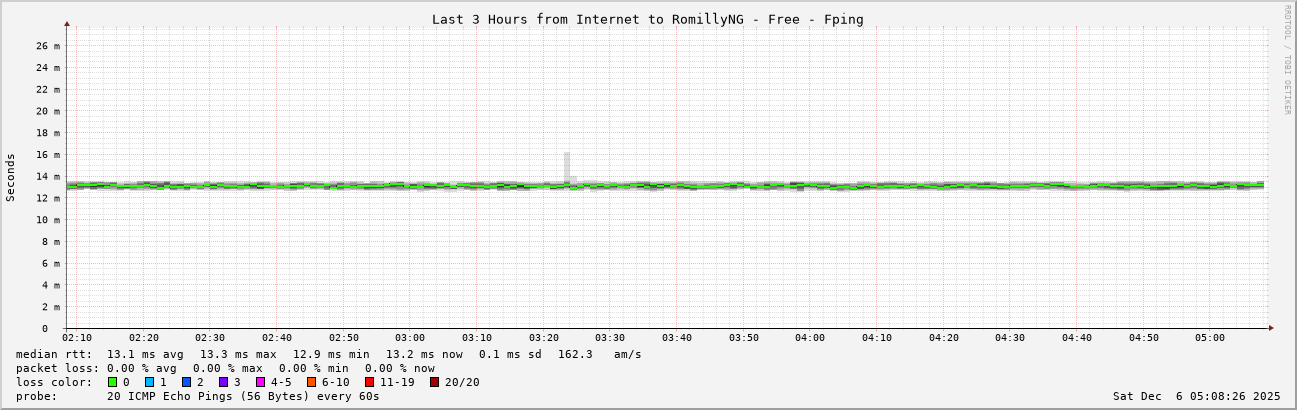
Task: Click the red 11-19 loss swatch
Action: point(370,382)
